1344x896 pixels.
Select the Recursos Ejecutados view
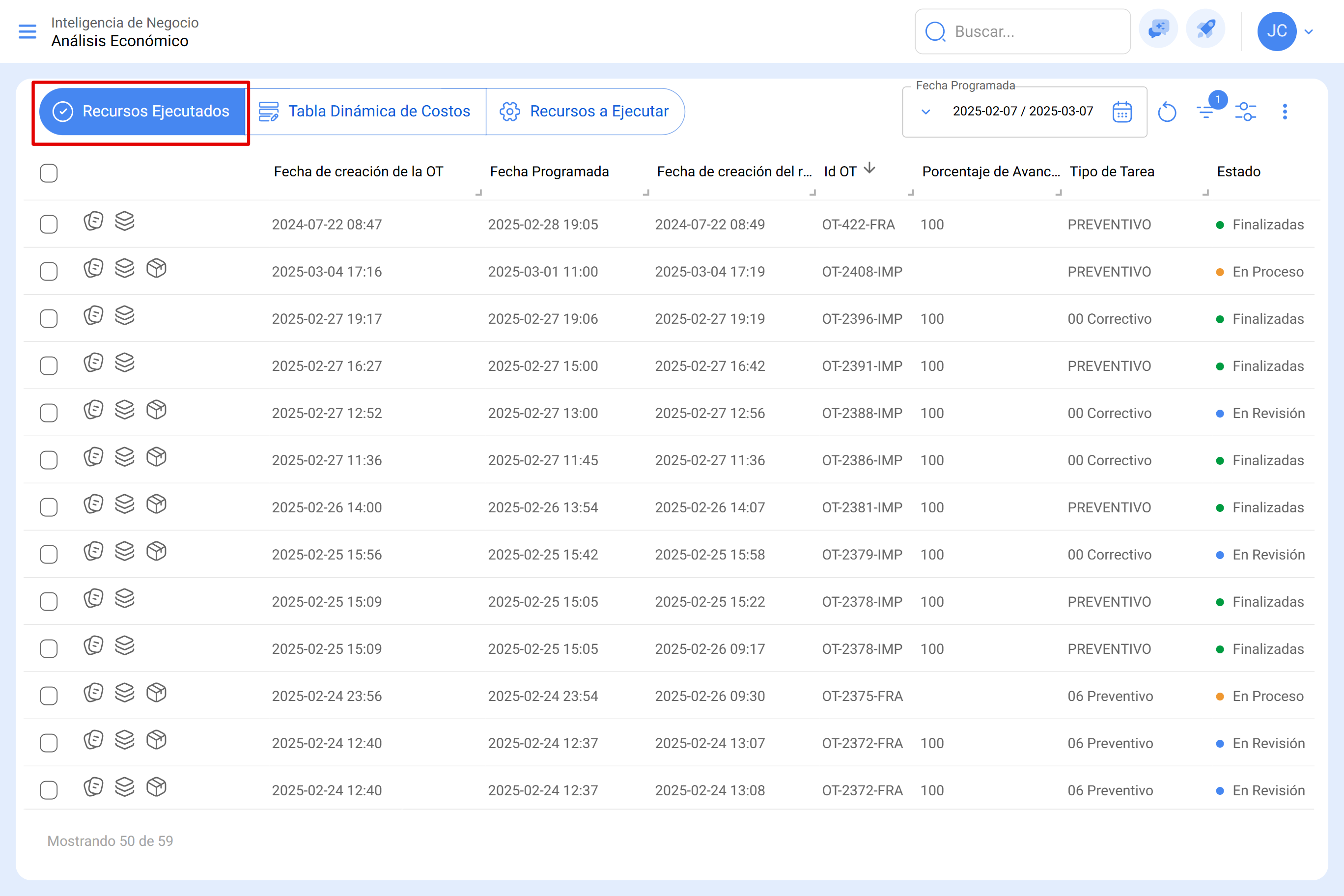[x=141, y=111]
